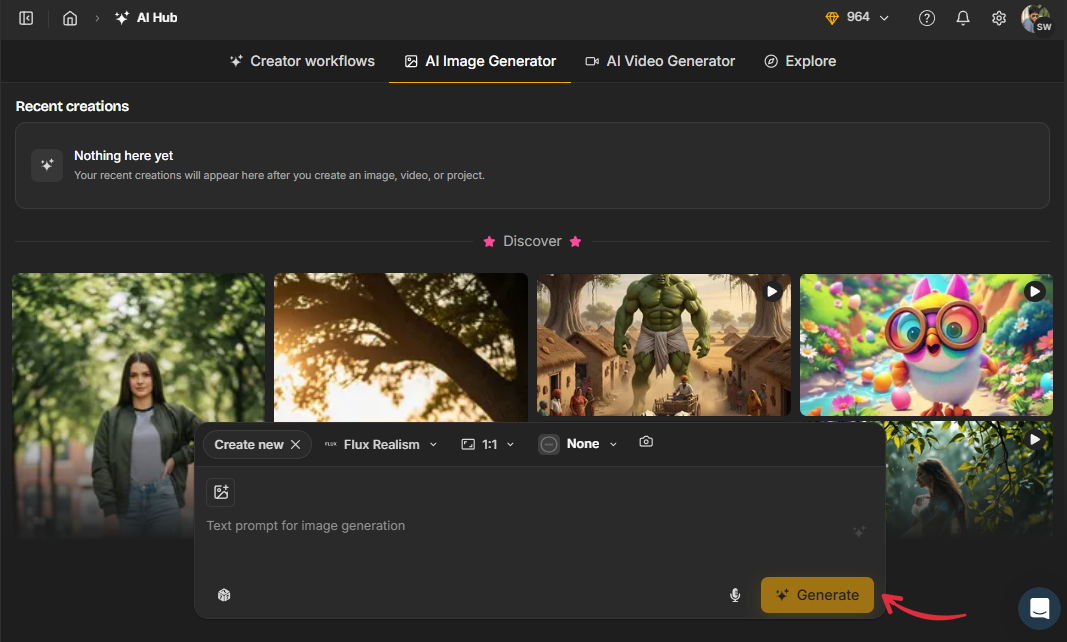
Task: Select the AI Image Generator tab
Action: tap(480, 61)
